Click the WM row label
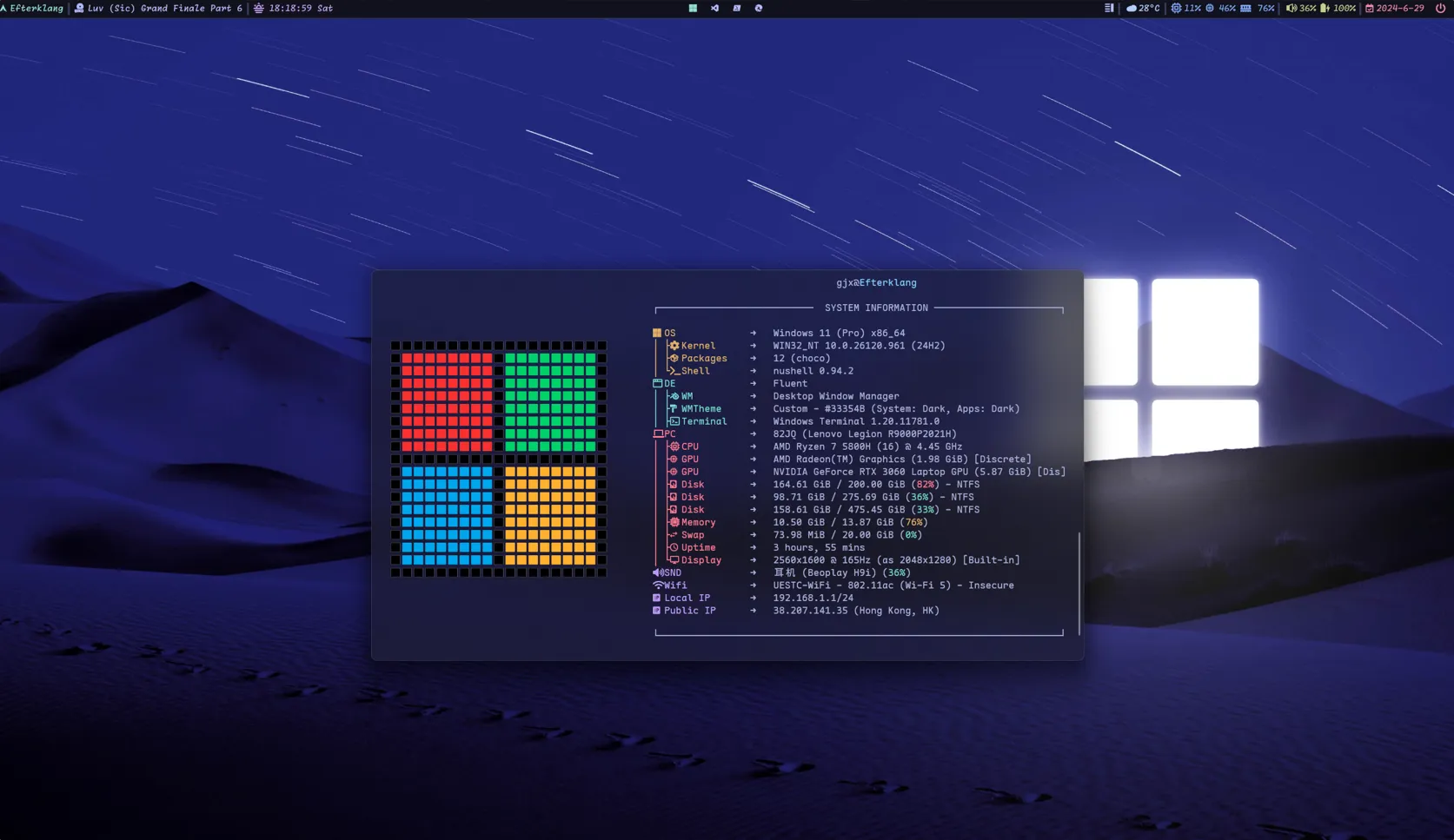This screenshot has height=840, width=1454. pos(687,396)
